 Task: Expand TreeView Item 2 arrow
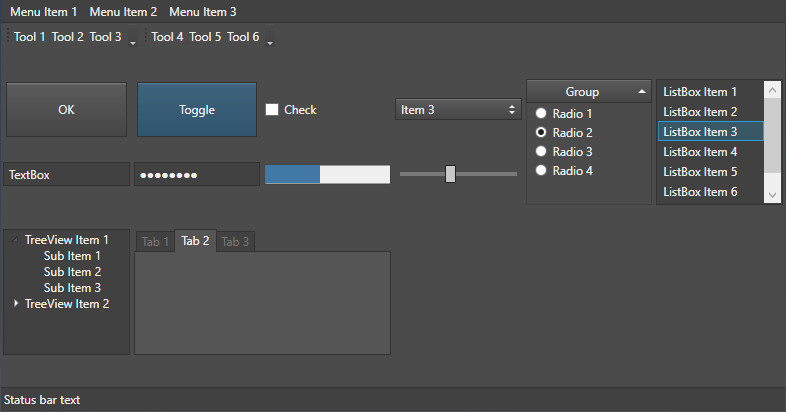pos(16,303)
